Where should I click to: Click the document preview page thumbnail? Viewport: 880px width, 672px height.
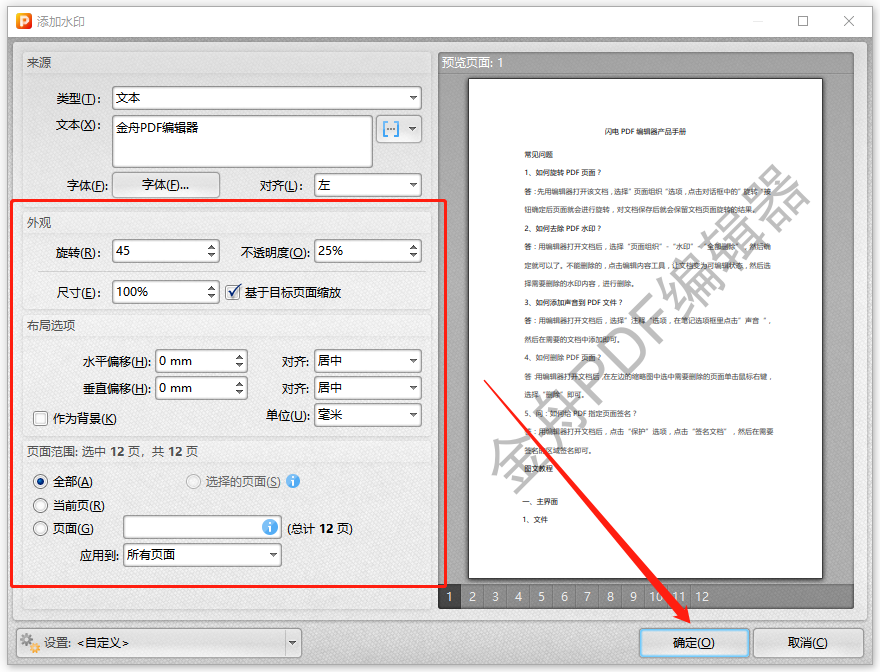(x=645, y=328)
